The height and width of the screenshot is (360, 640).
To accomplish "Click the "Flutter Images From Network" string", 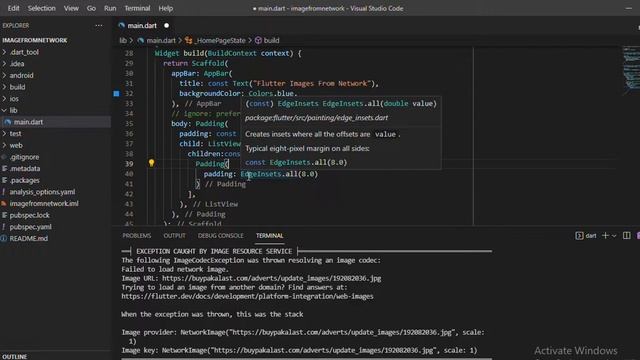I will 312,83.
